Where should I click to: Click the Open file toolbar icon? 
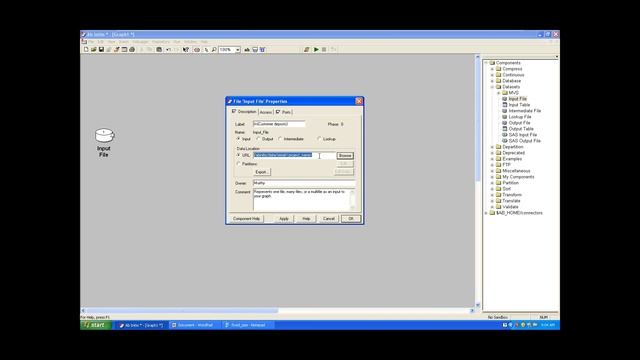coord(93,49)
